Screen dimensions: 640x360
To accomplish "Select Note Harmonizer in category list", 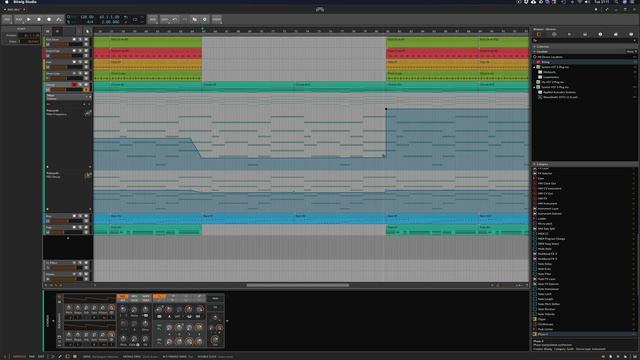I will coord(584,289).
